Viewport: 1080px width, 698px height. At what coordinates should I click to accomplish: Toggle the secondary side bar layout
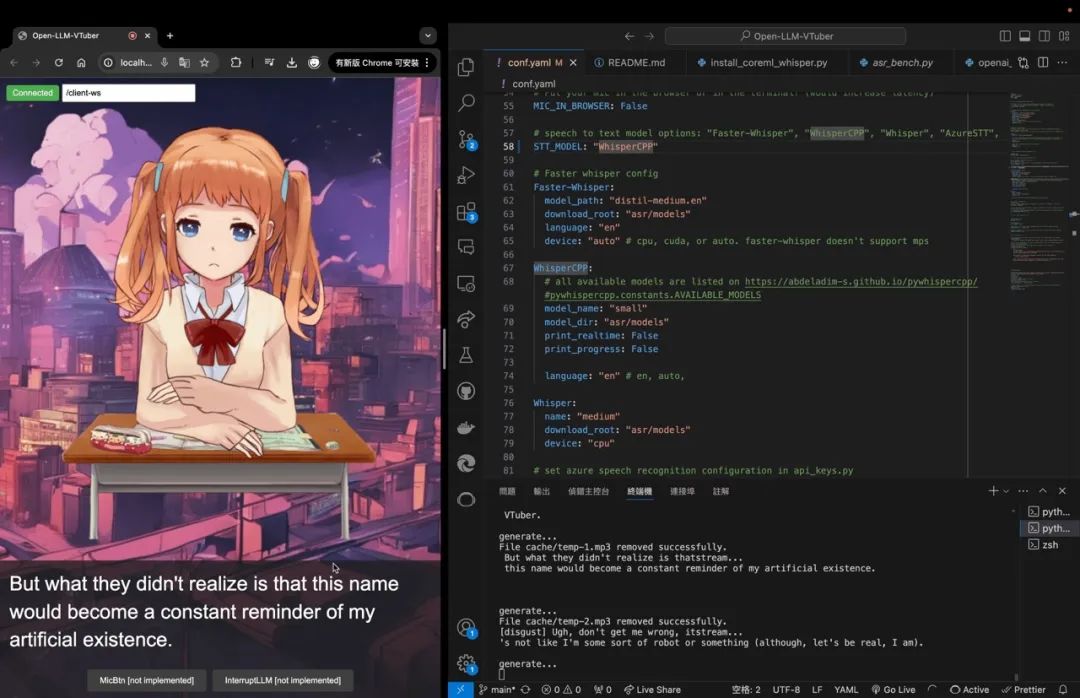(x=1044, y=36)
